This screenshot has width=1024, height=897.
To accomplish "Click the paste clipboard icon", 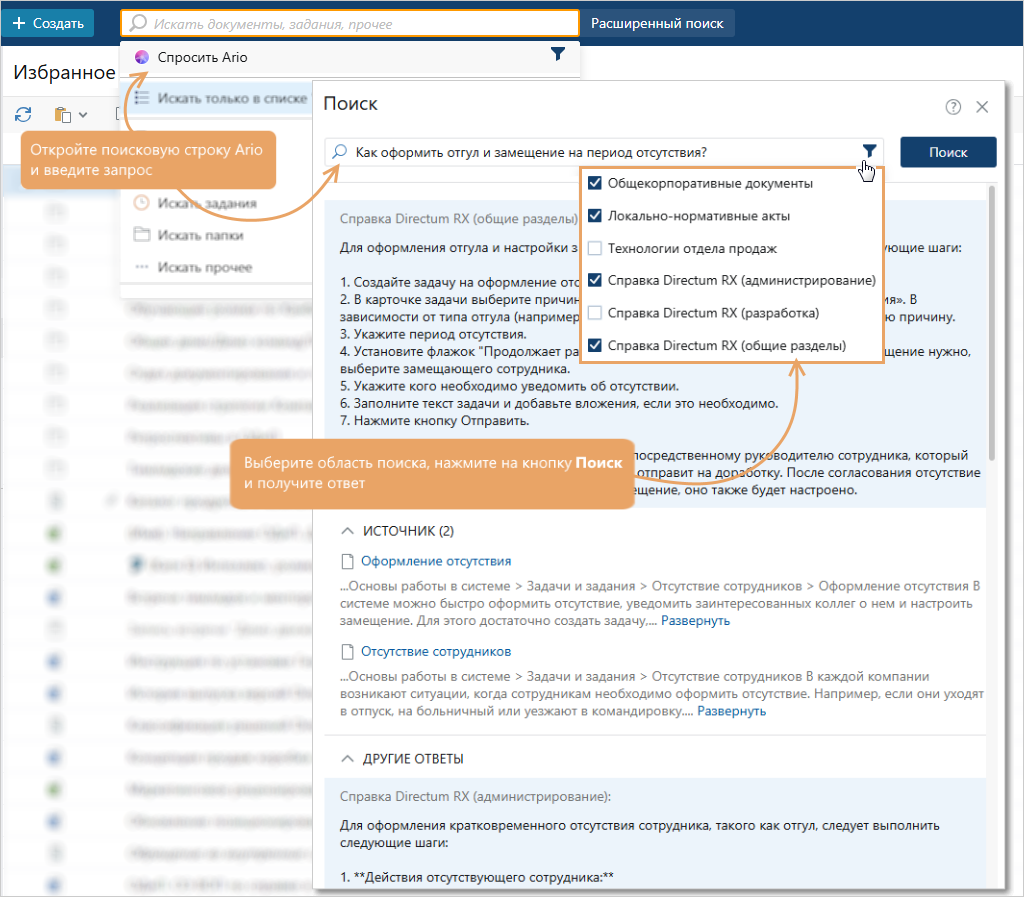I will (63, 115).
